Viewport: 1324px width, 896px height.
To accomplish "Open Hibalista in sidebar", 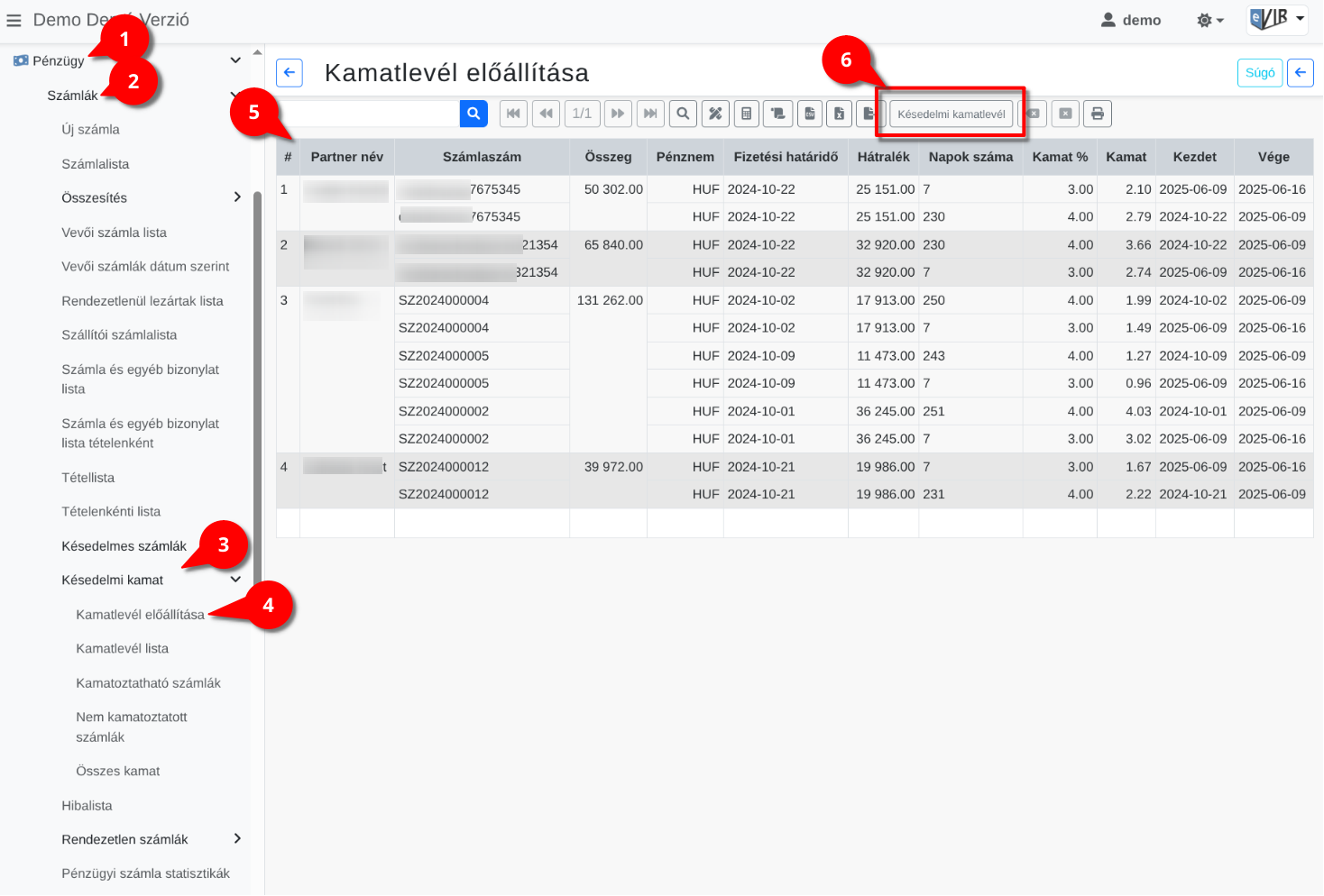I will [87, 806].
